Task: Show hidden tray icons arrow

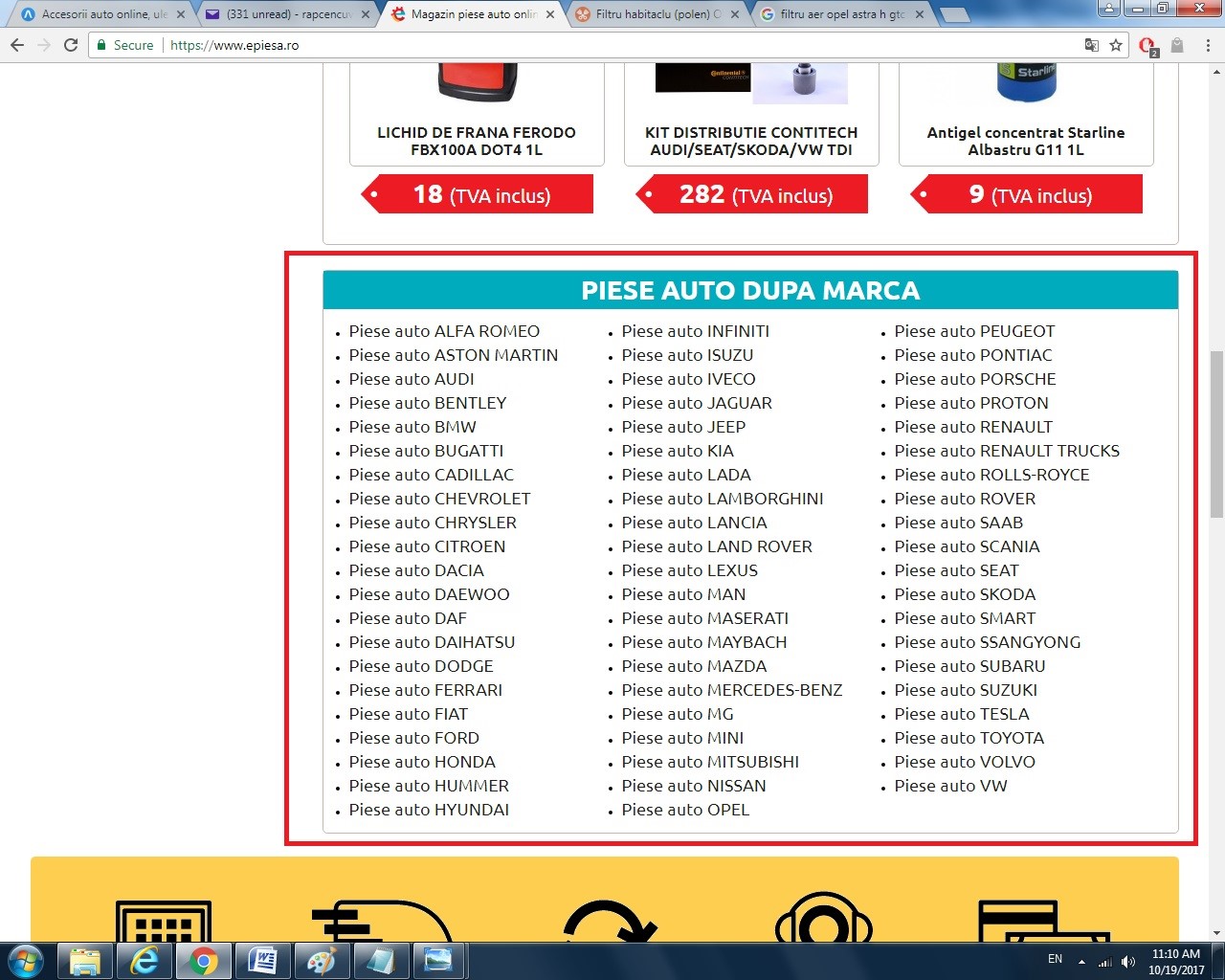Action: pos(1081,961)
